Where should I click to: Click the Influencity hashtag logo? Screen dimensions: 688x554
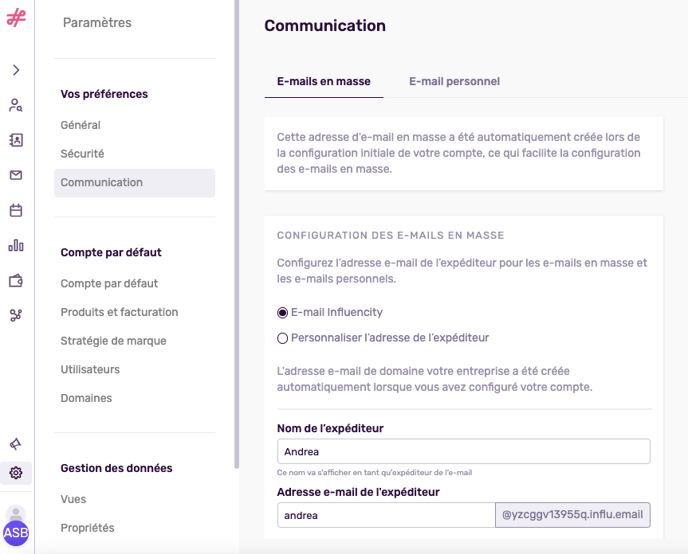(x=16, y=18)
